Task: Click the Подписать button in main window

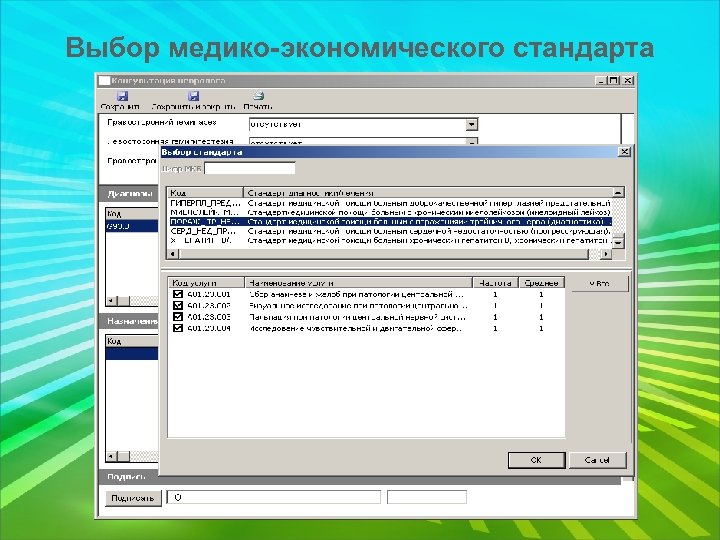Action: coord(133,498)
